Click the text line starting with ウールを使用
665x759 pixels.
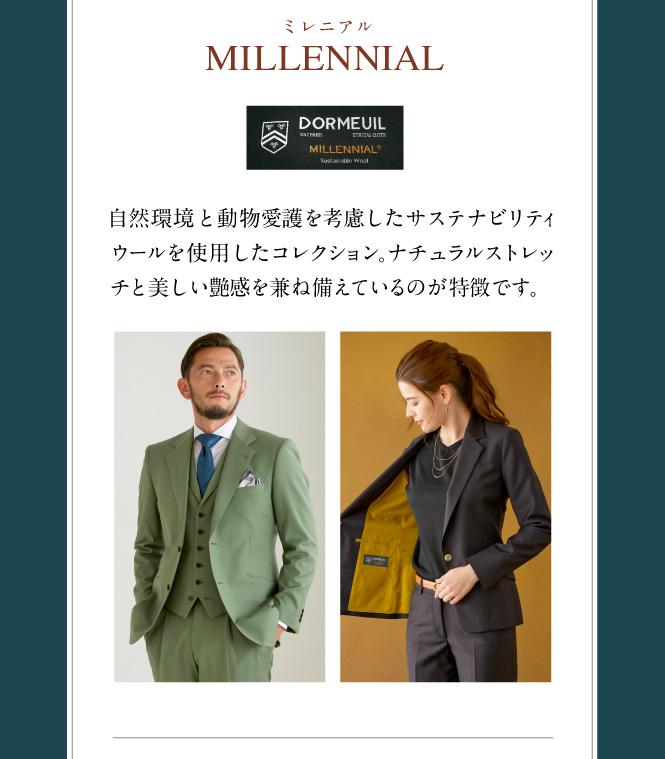(332, 253)
